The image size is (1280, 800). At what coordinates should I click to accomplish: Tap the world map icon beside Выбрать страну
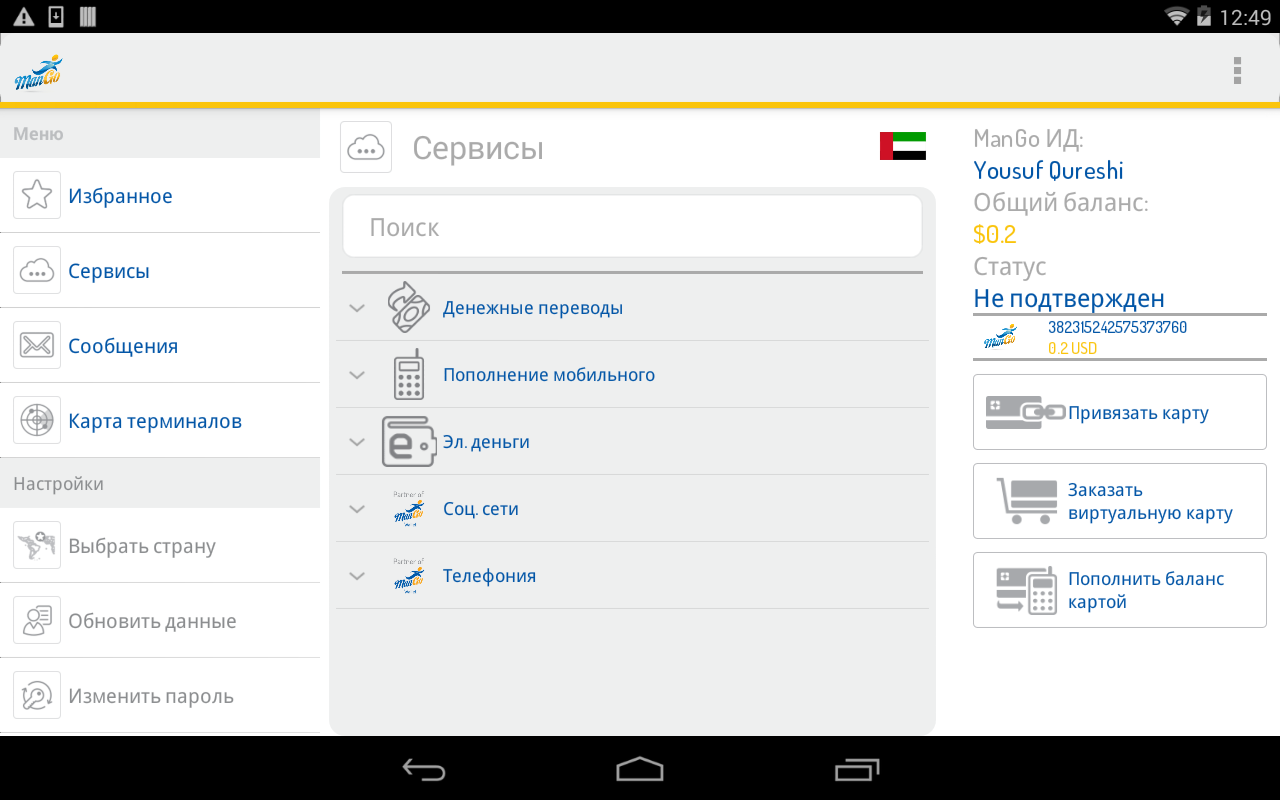[37, 545]
